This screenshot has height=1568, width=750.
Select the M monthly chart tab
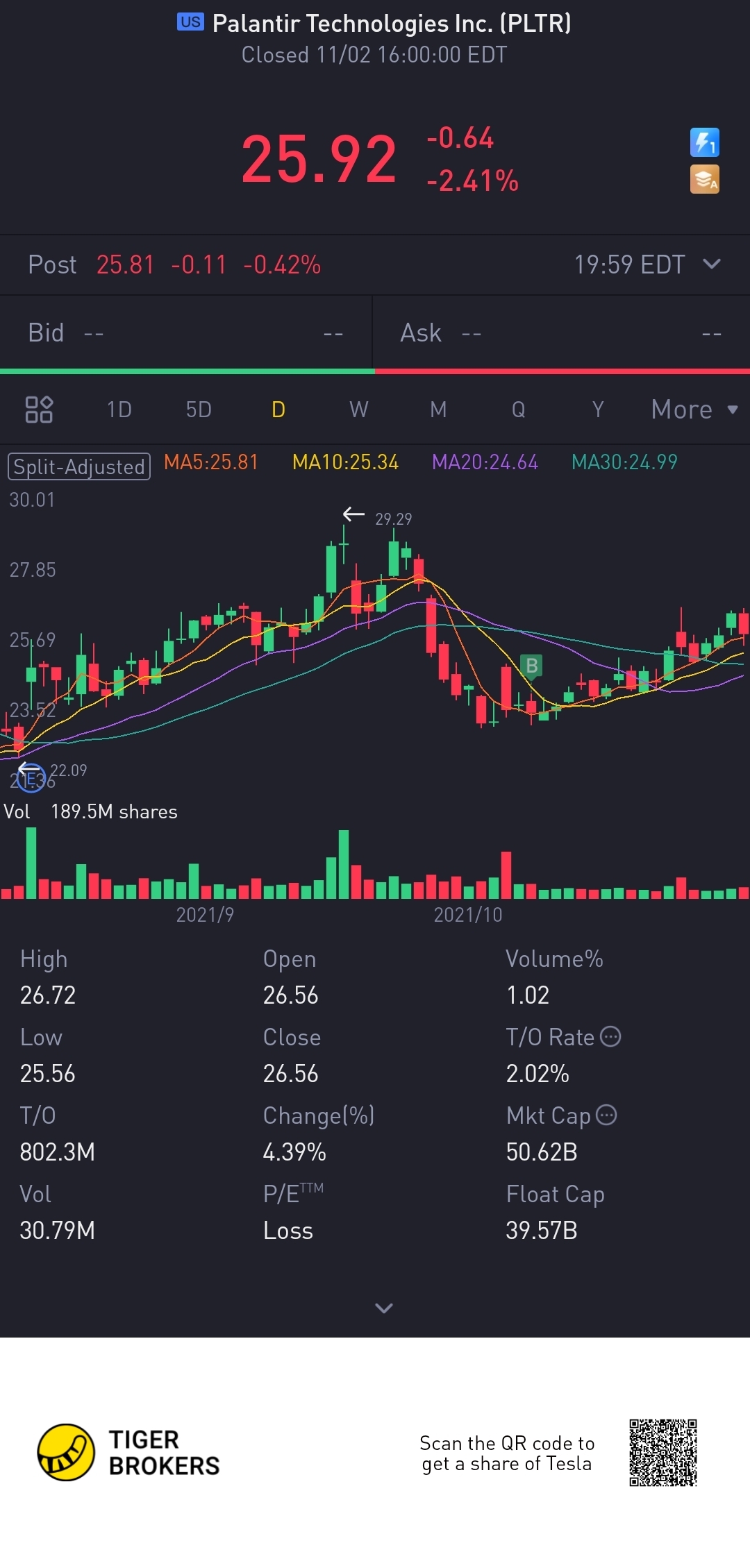click(x=438, y=410)
